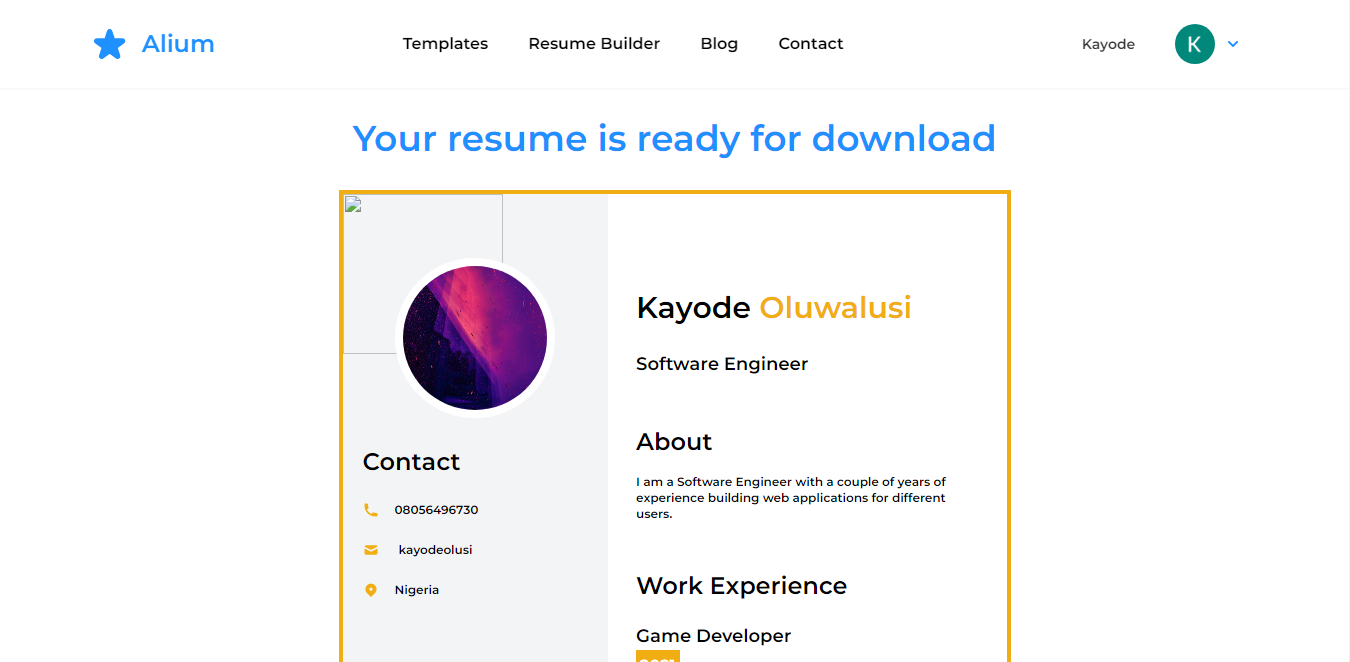
Task: Click the Software Engineer title
Action: (x=722, y=364)
